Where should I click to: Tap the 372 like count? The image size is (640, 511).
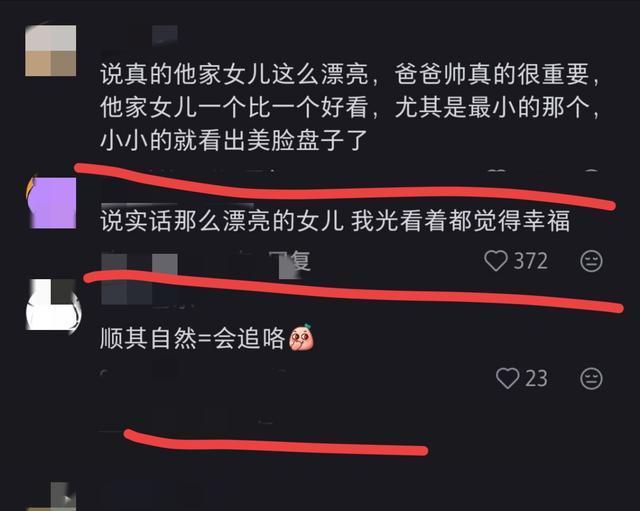tap(530, 261)
